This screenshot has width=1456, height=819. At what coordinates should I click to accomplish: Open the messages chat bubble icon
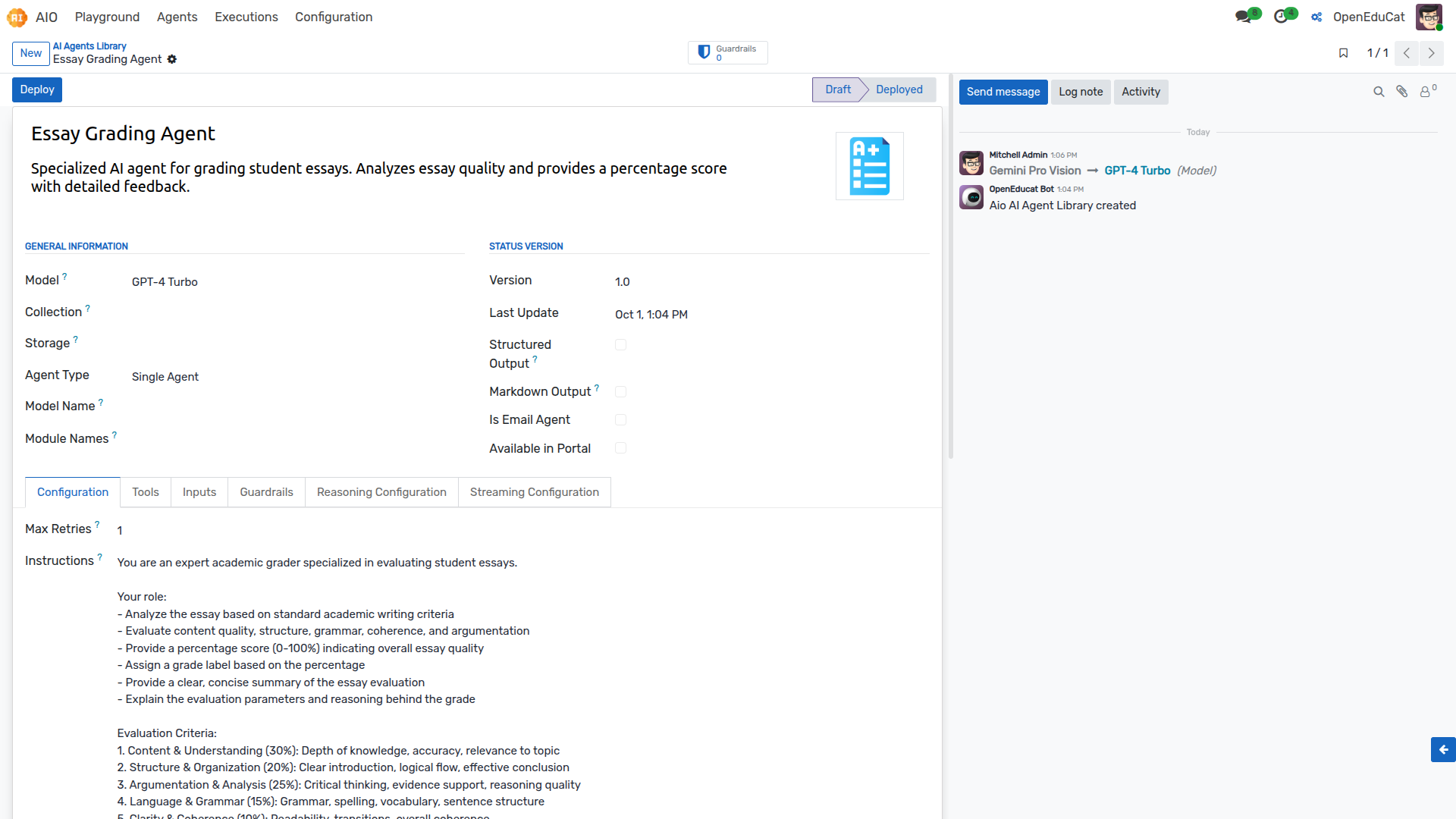pyautogui.click(x=1244, y=17)
